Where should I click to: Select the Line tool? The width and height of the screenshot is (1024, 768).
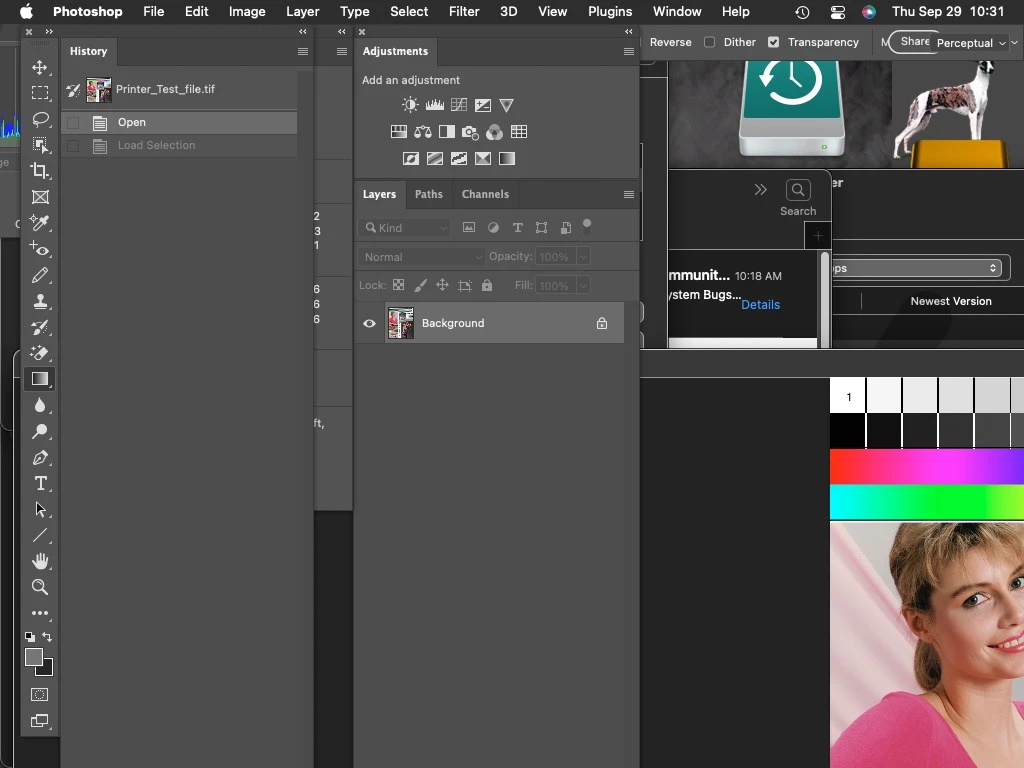point(40,536)
